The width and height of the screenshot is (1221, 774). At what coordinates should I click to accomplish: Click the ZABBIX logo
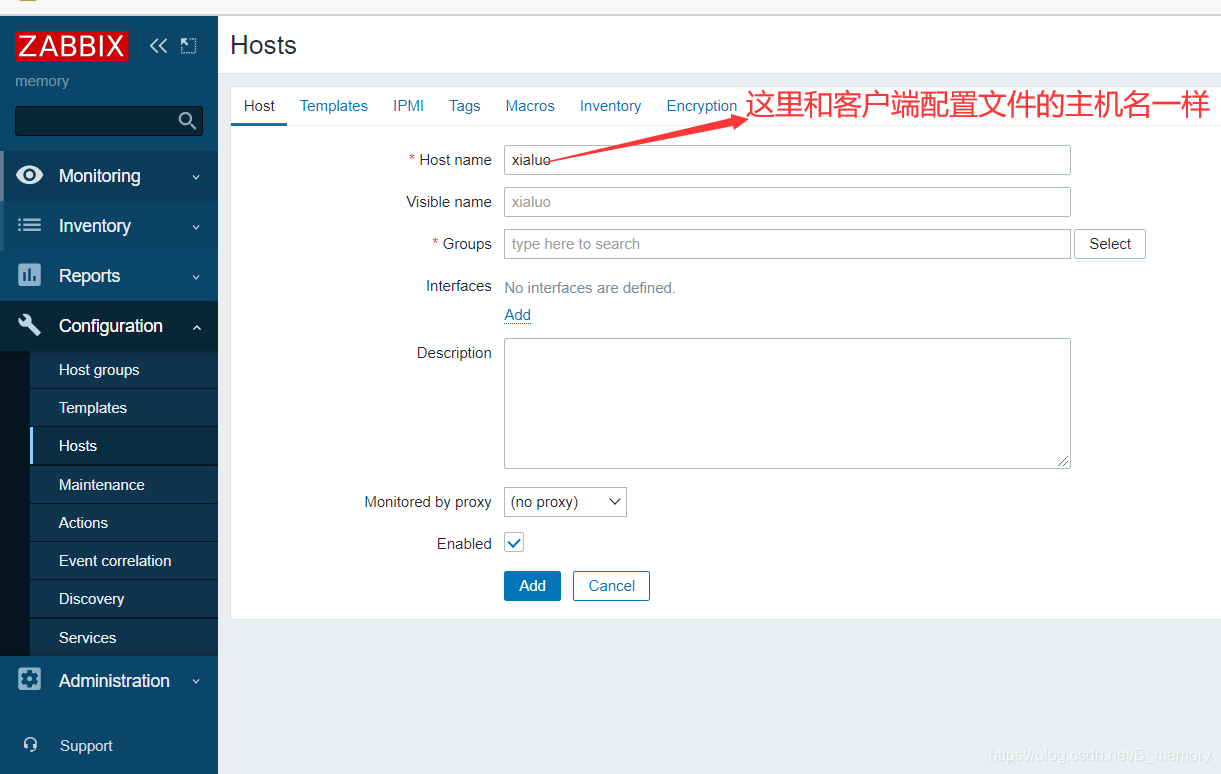71,46
